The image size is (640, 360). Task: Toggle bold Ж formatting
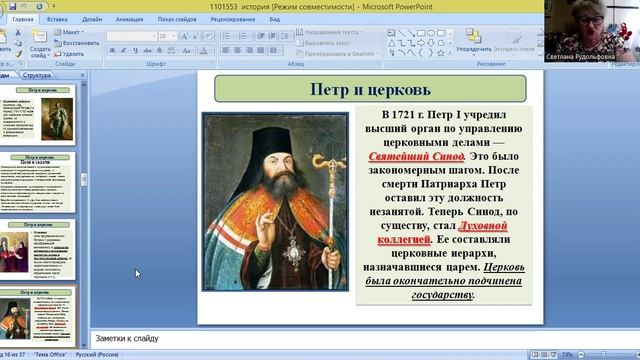(112, 51)
